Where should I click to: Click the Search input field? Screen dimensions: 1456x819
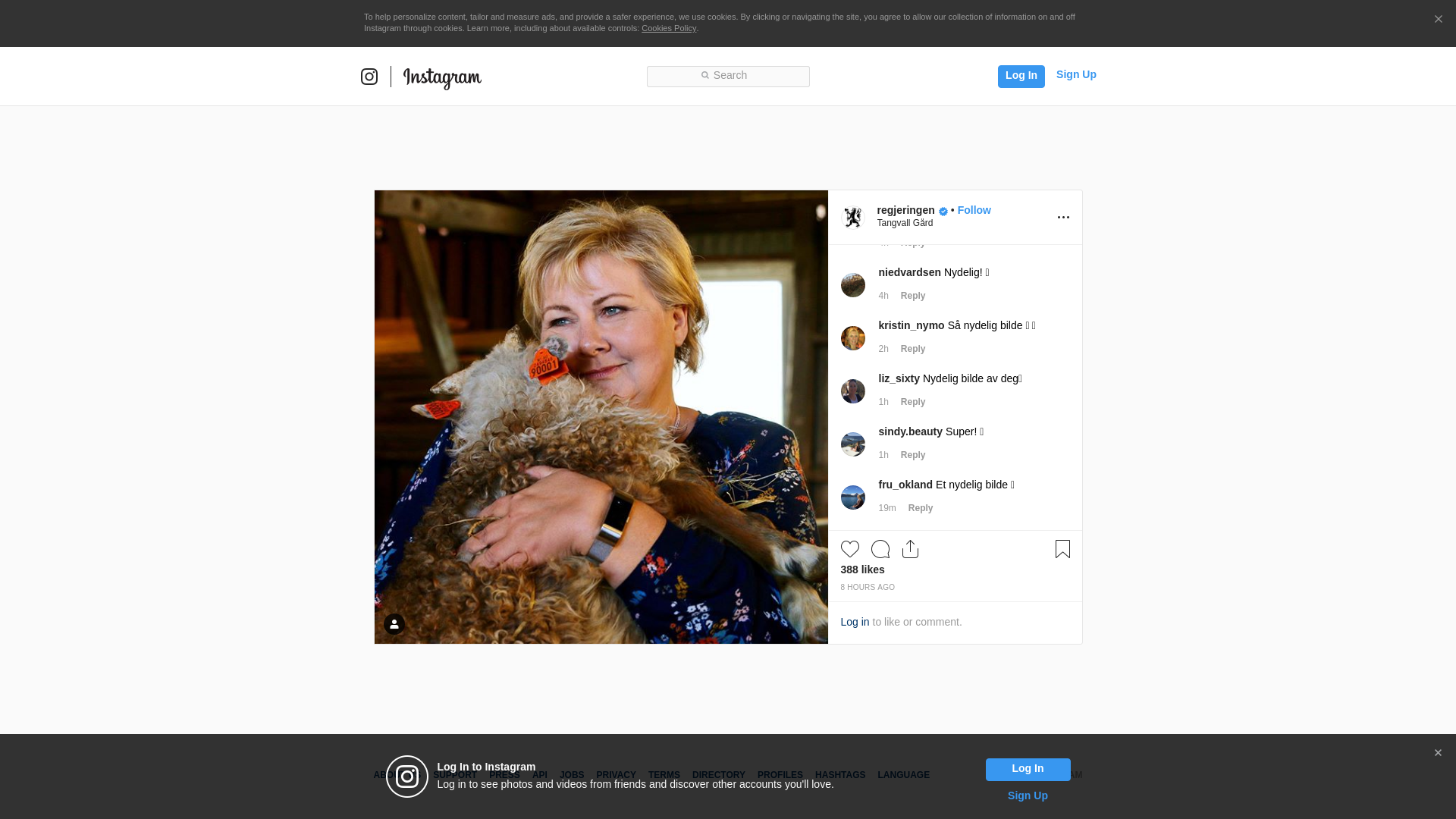[x=728, y=76]
